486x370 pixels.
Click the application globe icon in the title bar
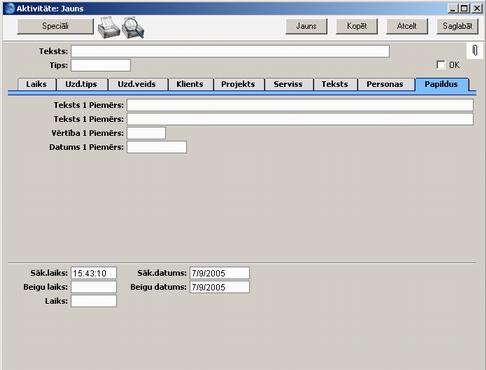click(x=10, y=8)
